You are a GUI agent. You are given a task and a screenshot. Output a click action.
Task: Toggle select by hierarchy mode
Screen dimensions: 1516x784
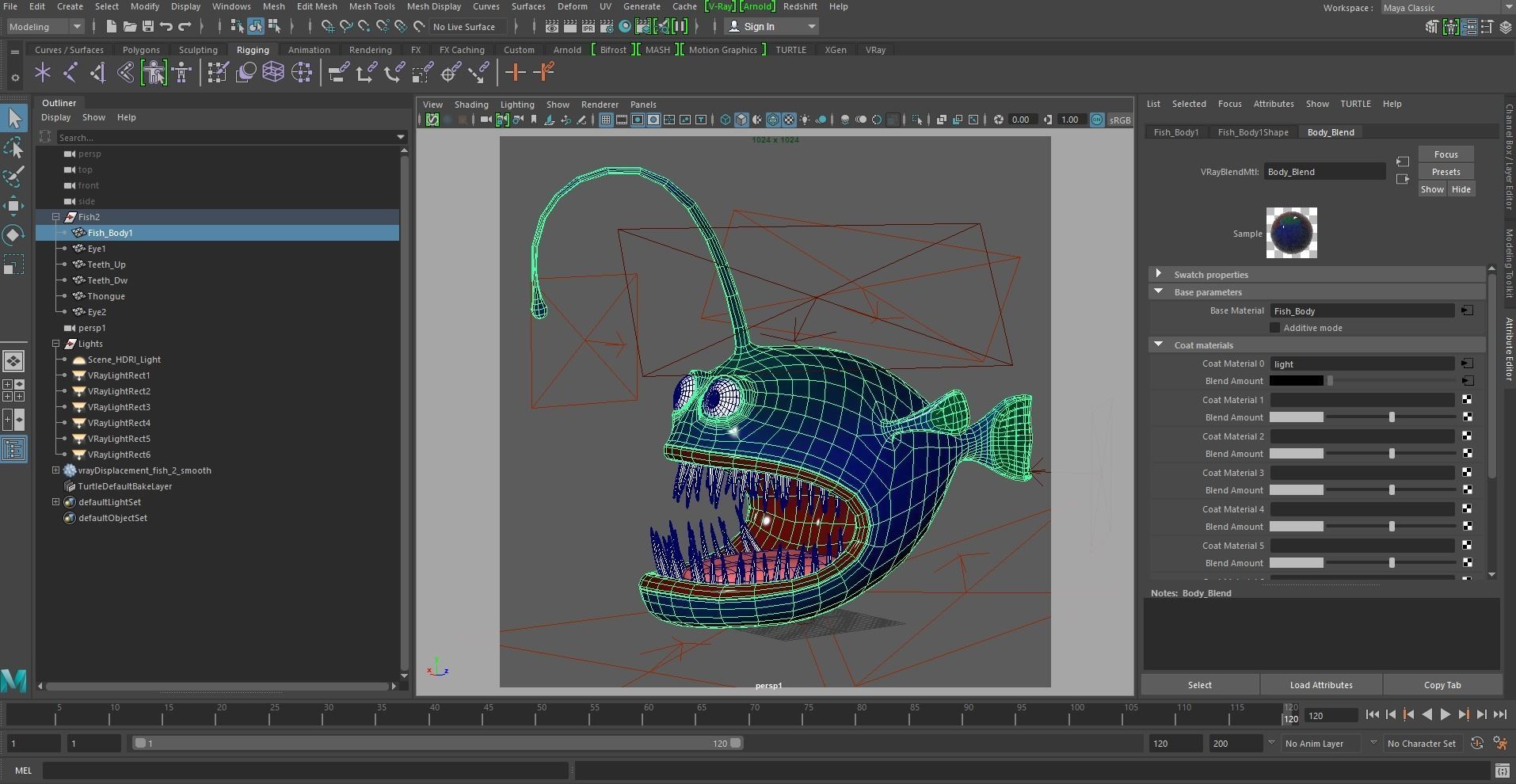pos(237,27)
